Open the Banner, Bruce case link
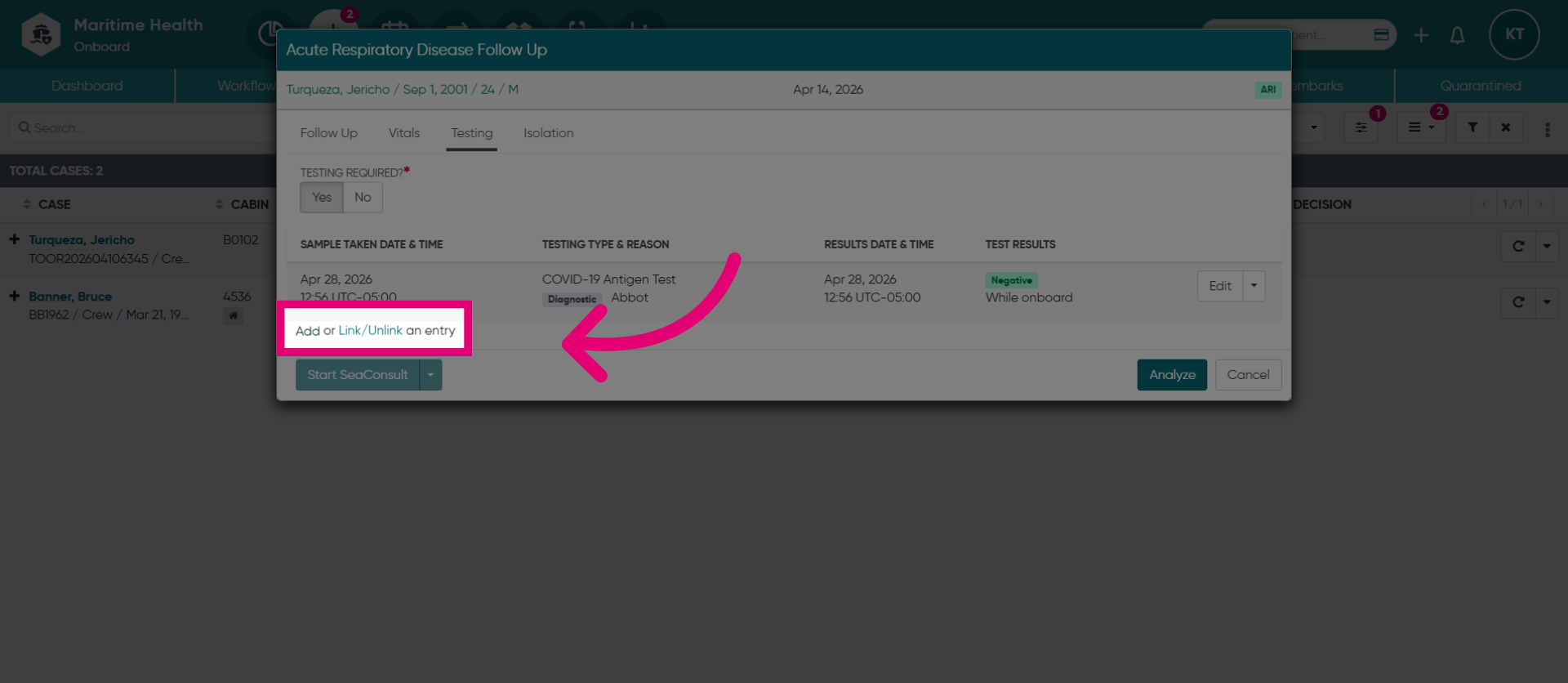This screenshot has height=683, width=1568. pos(70,297)
